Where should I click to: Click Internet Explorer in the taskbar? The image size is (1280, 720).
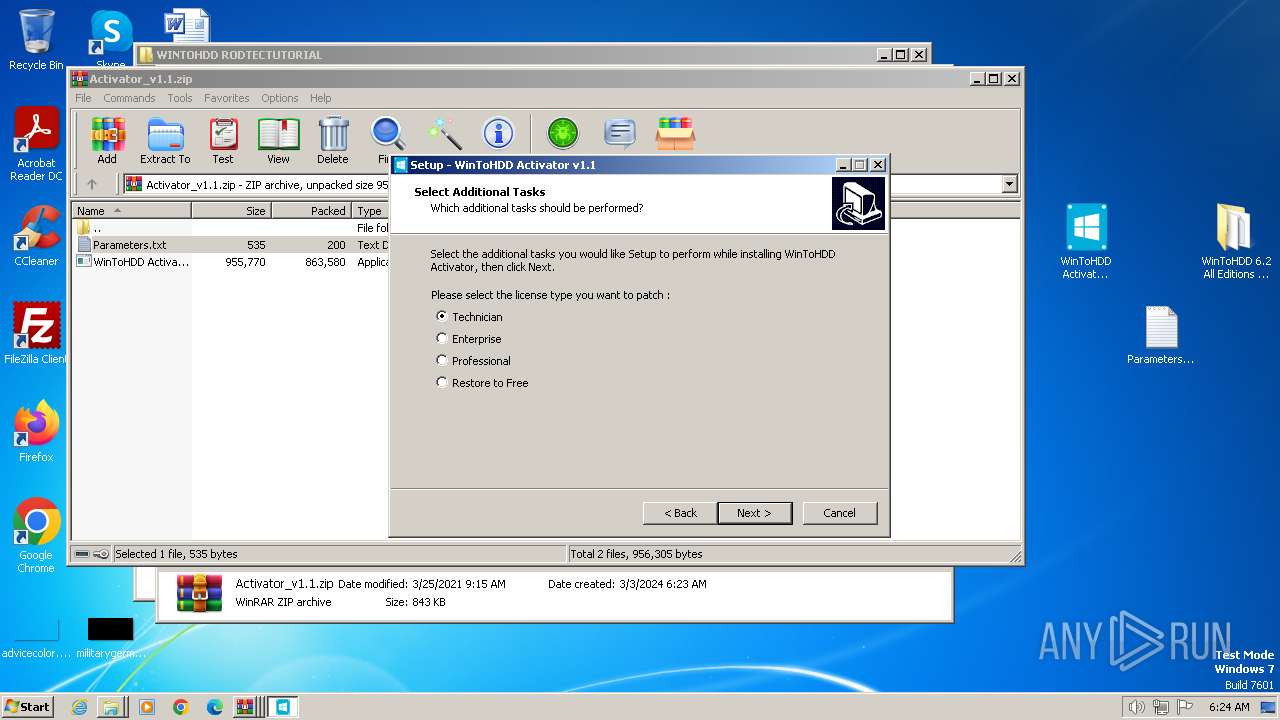coord(79,707)
